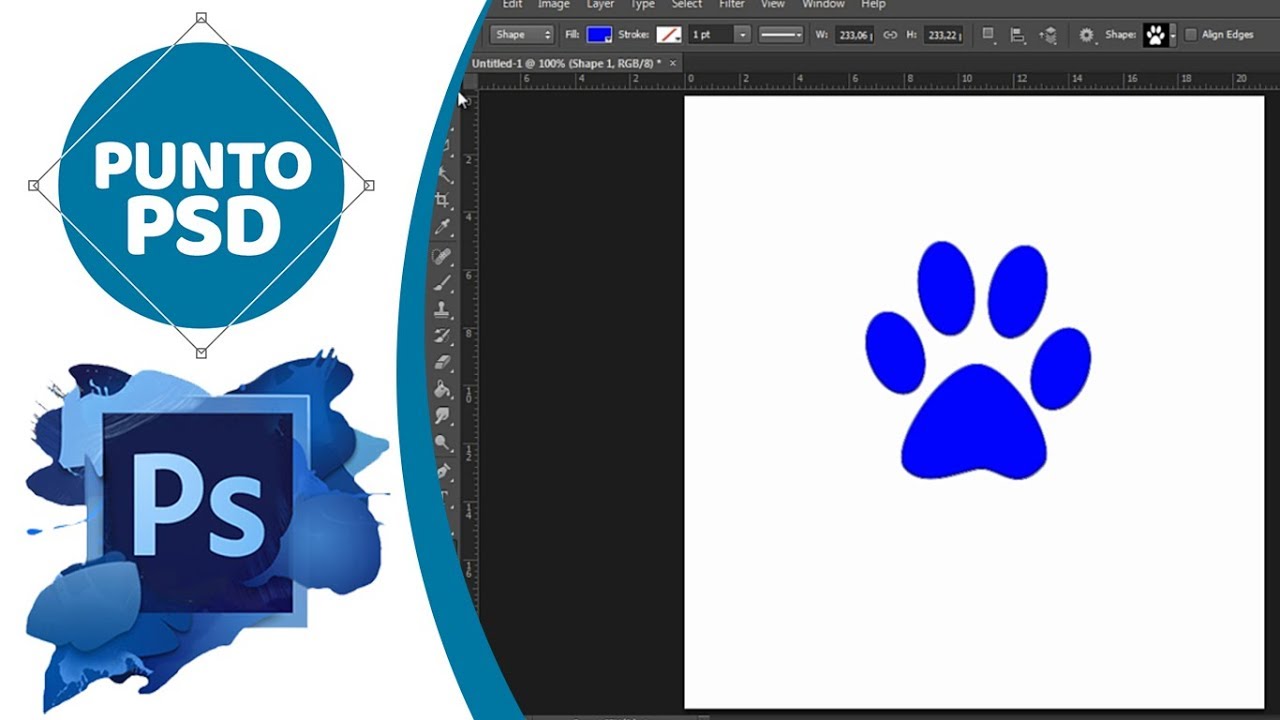This screenshot has height=720, width=1280.
Task: Click the W width value field
Action: pos(853,35)
